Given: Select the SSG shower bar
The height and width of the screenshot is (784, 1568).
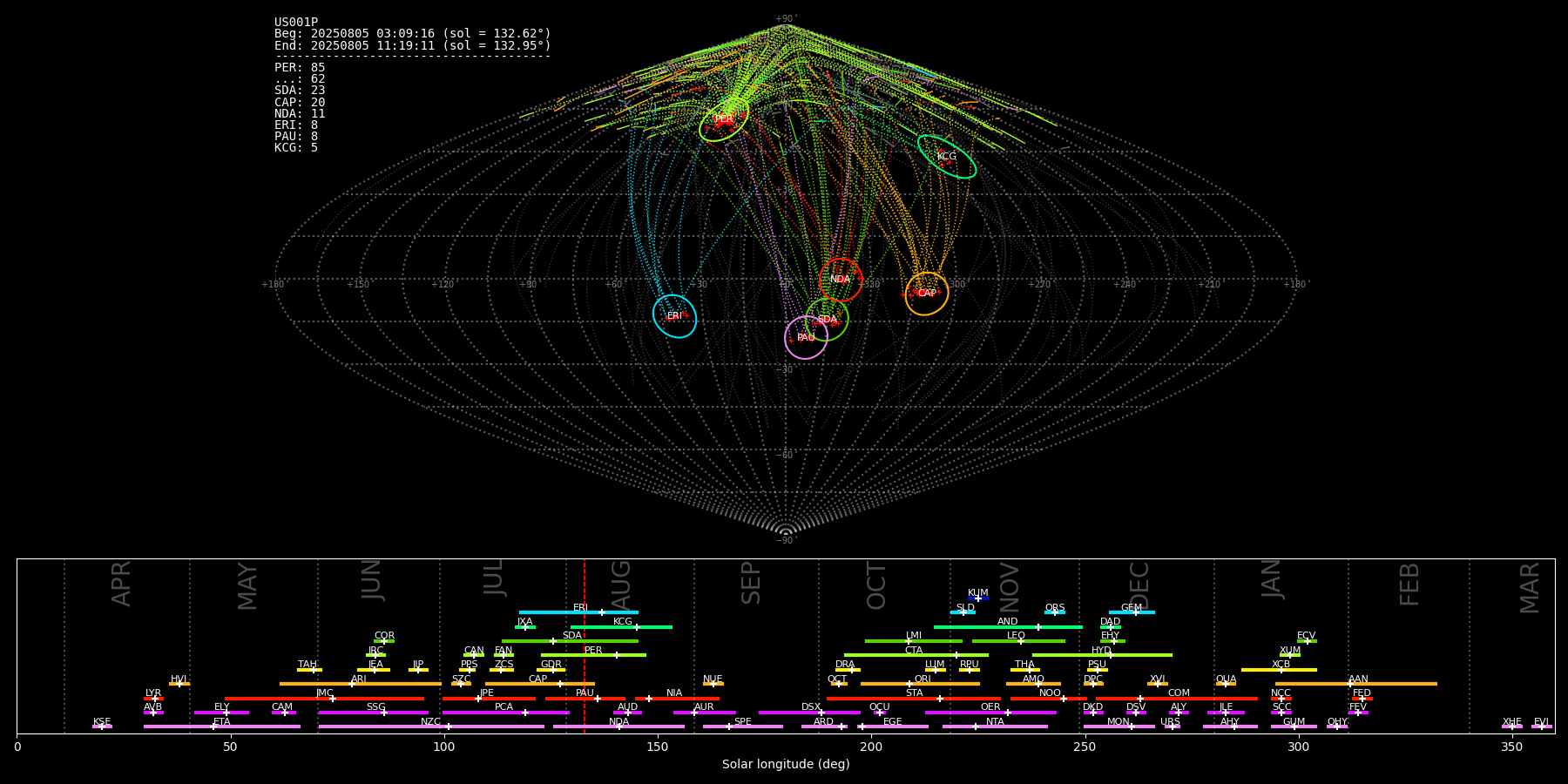Looking at the screenshot, I should click(x=373, y=713).
